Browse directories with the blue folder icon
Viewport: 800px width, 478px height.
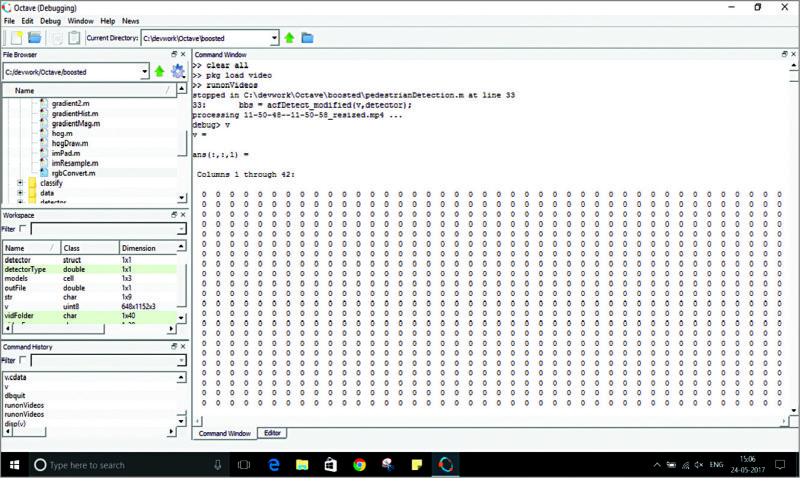307,38
